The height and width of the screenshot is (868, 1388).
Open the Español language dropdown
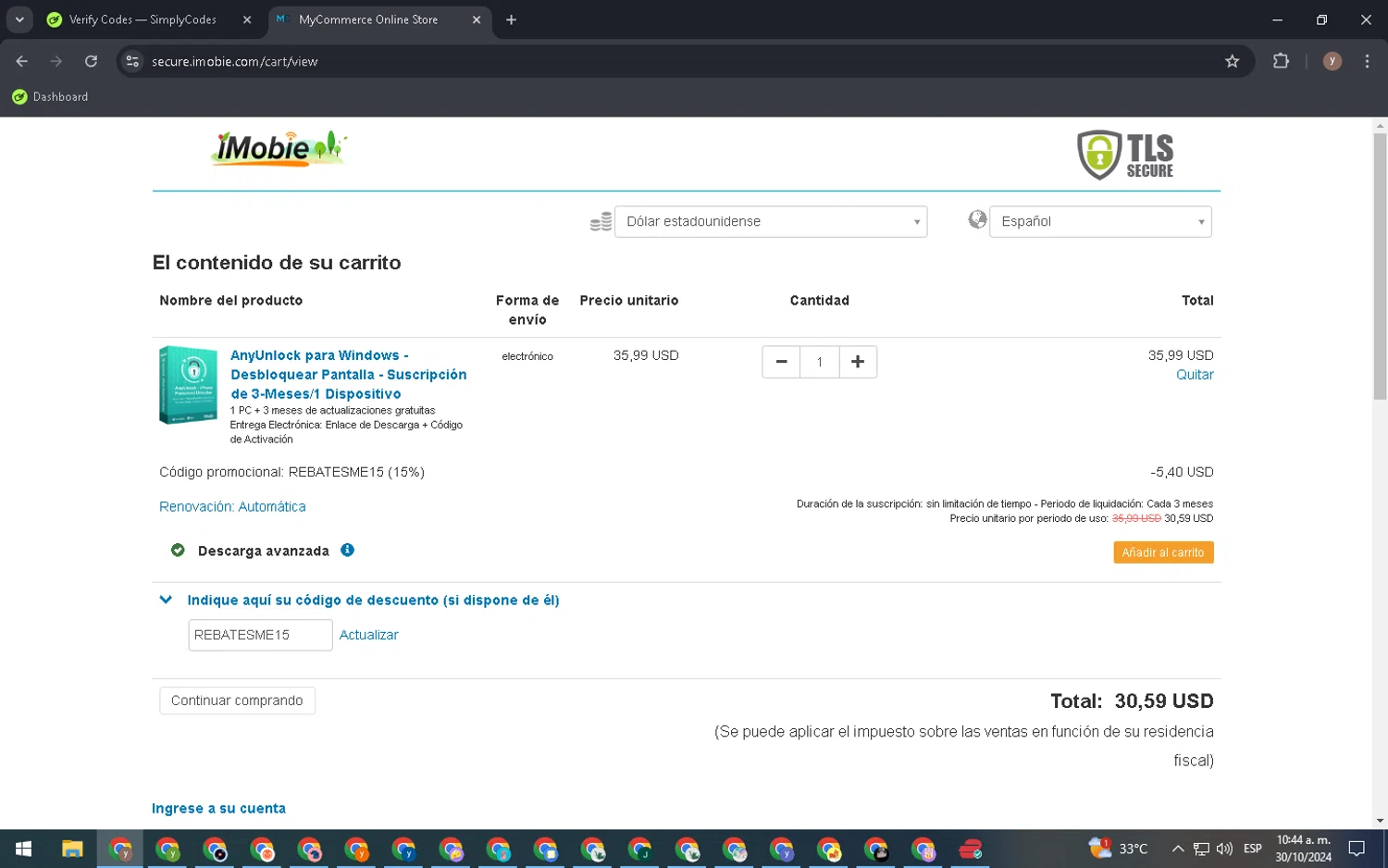[1100, 221]
